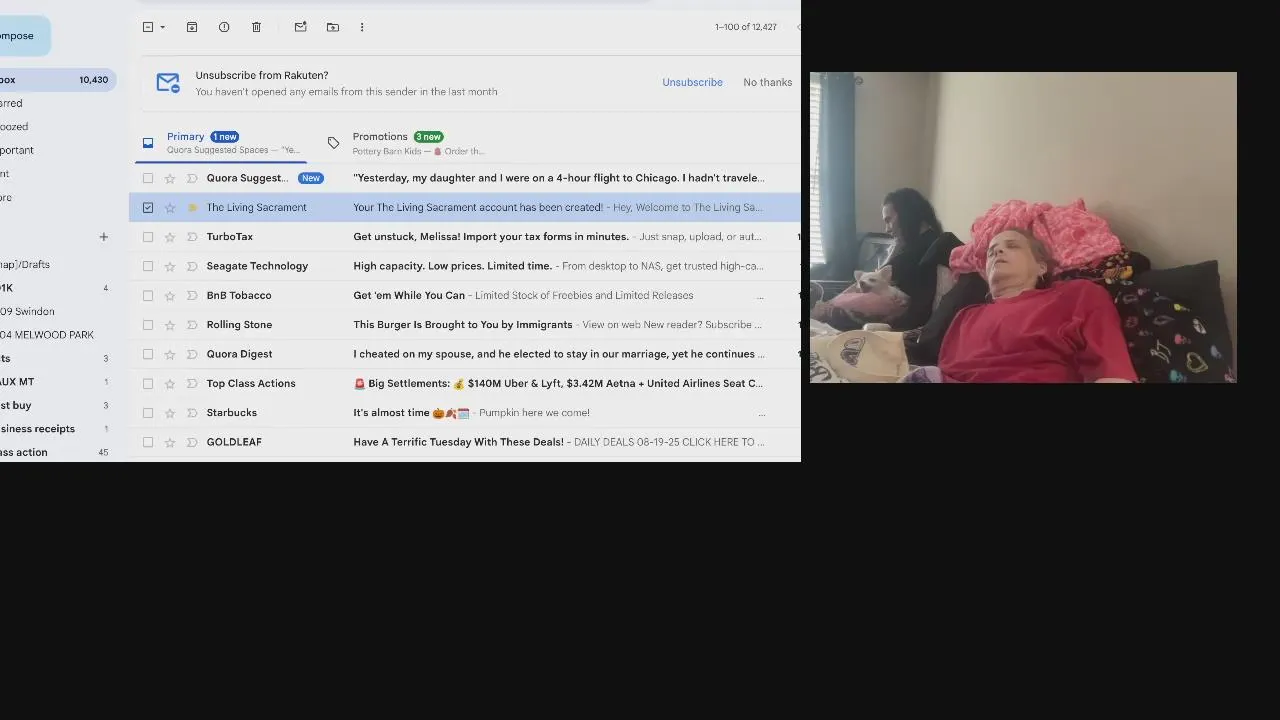
Task: Open the Starred folder in sidebar
Action: 11,103
